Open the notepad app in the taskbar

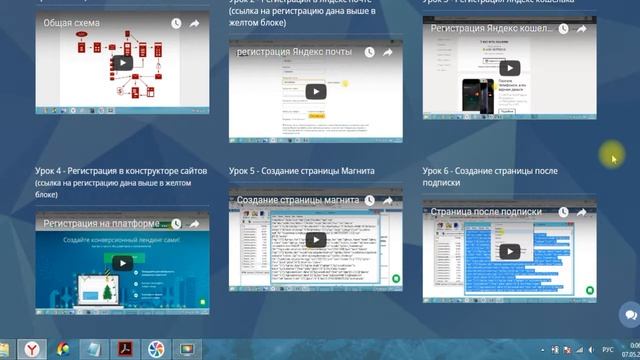point(93,349)
